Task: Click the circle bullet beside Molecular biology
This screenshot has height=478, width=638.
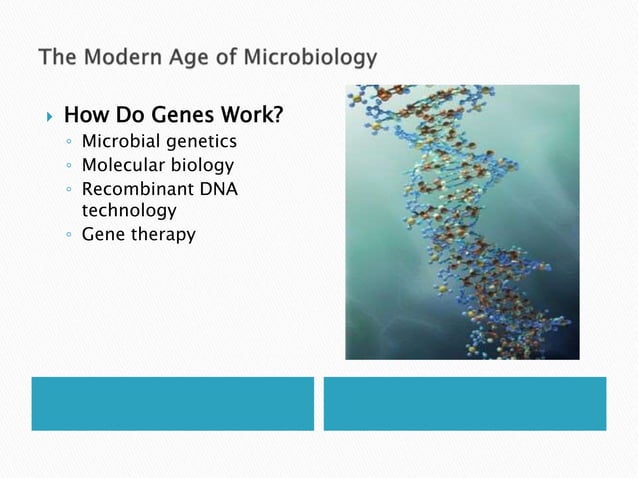Action: (69, 166)
